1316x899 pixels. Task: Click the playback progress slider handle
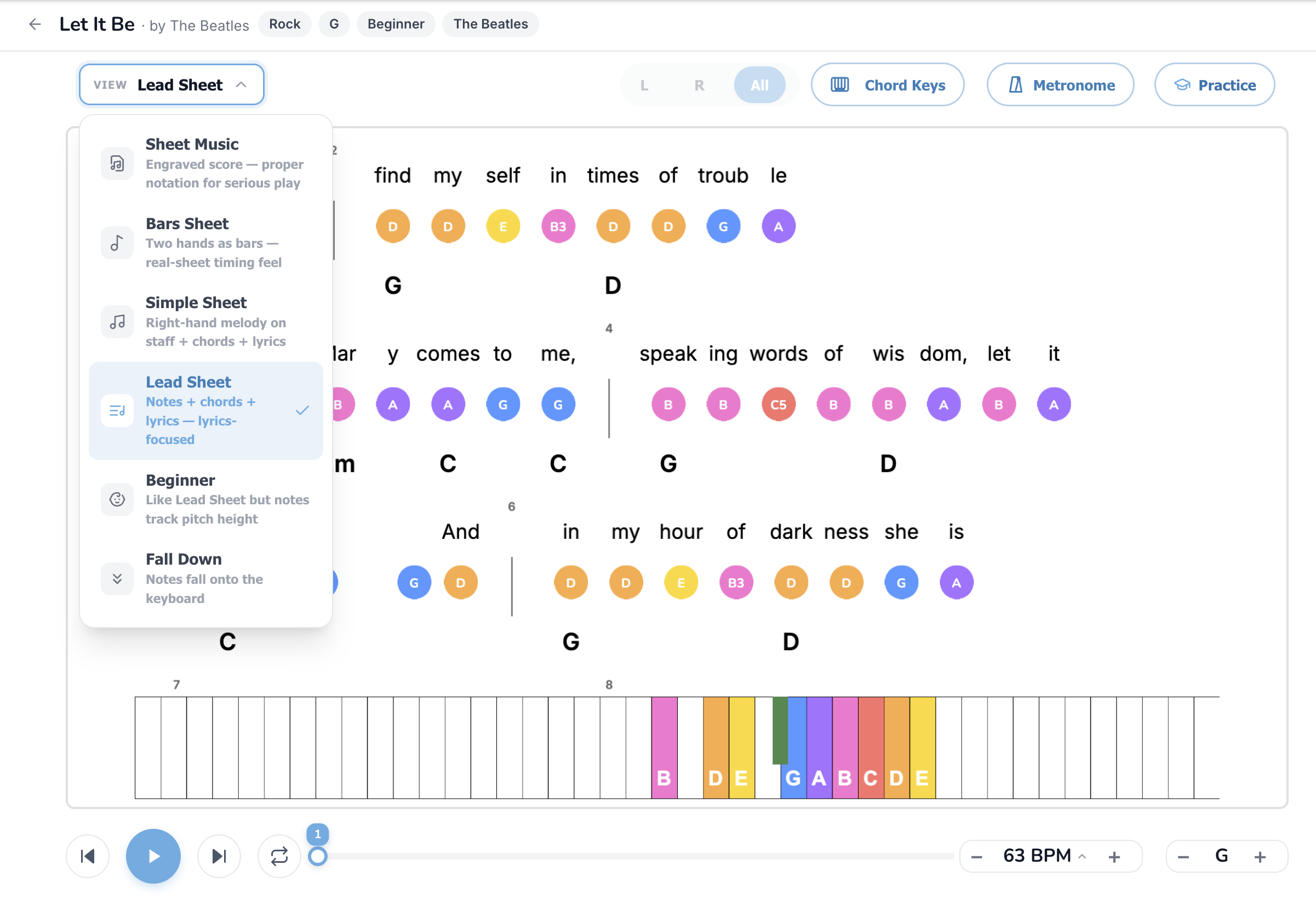click(318, 856)
